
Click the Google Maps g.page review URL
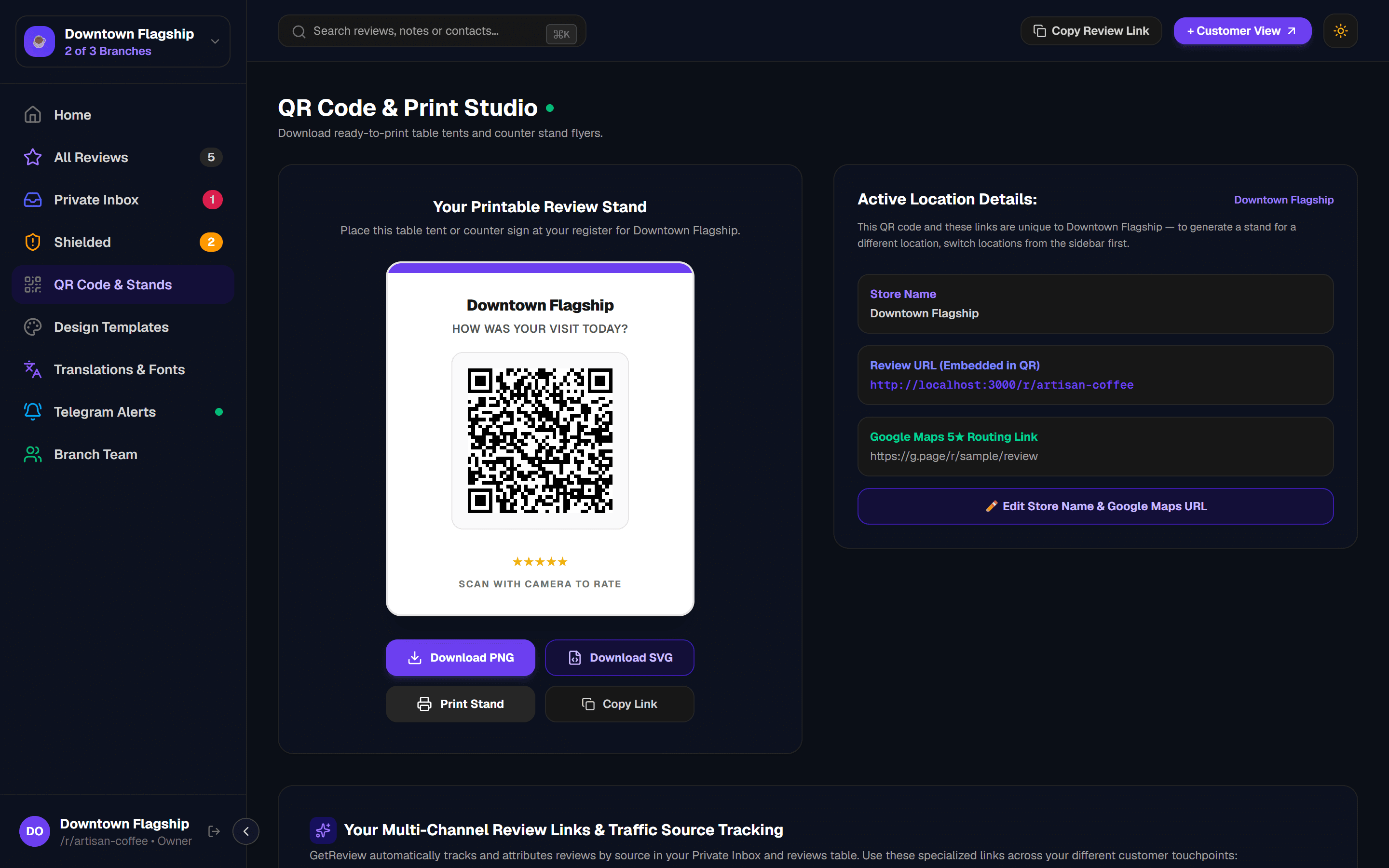[953, 456]
